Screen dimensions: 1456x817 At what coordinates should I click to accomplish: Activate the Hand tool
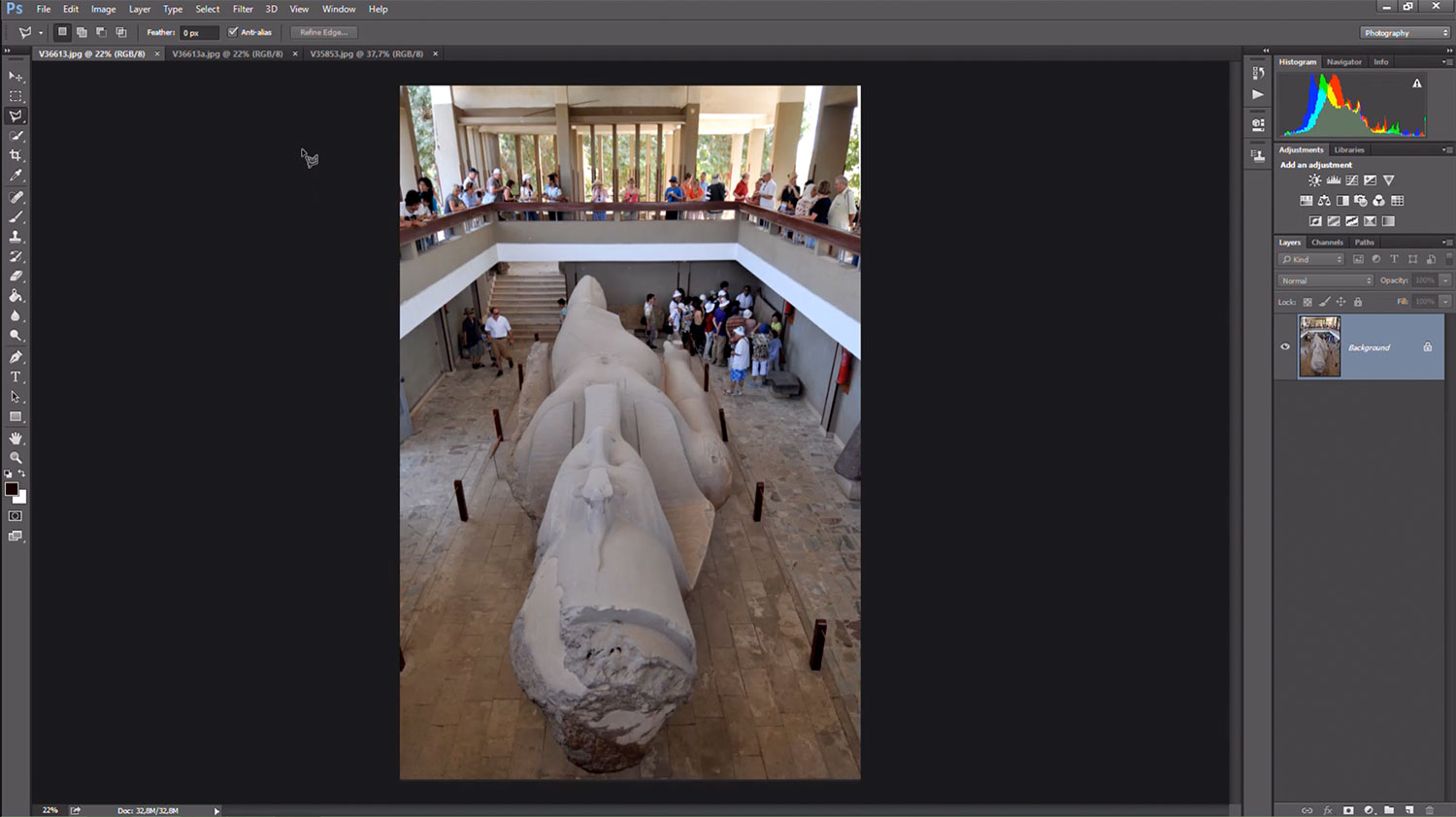(16, 438)
